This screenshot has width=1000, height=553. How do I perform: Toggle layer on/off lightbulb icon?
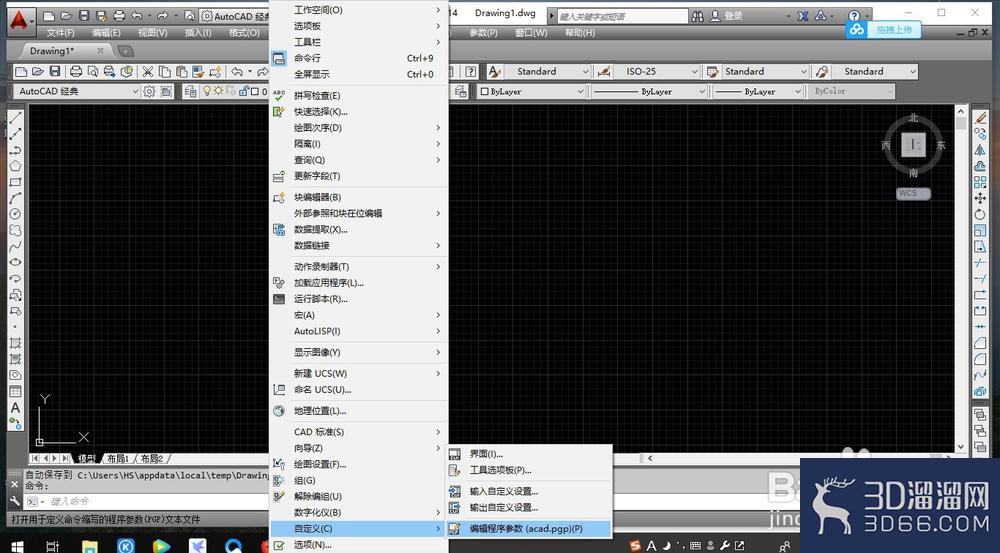pos(207,91)
